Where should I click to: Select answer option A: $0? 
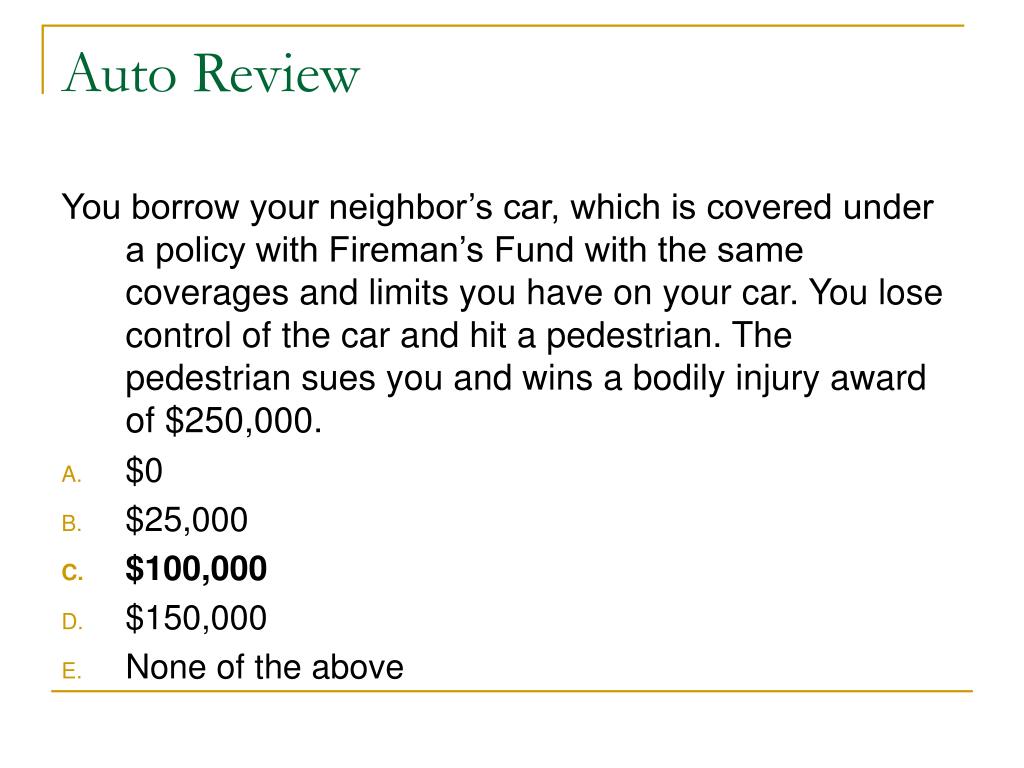pyautogui.click(x=144, y=471)
